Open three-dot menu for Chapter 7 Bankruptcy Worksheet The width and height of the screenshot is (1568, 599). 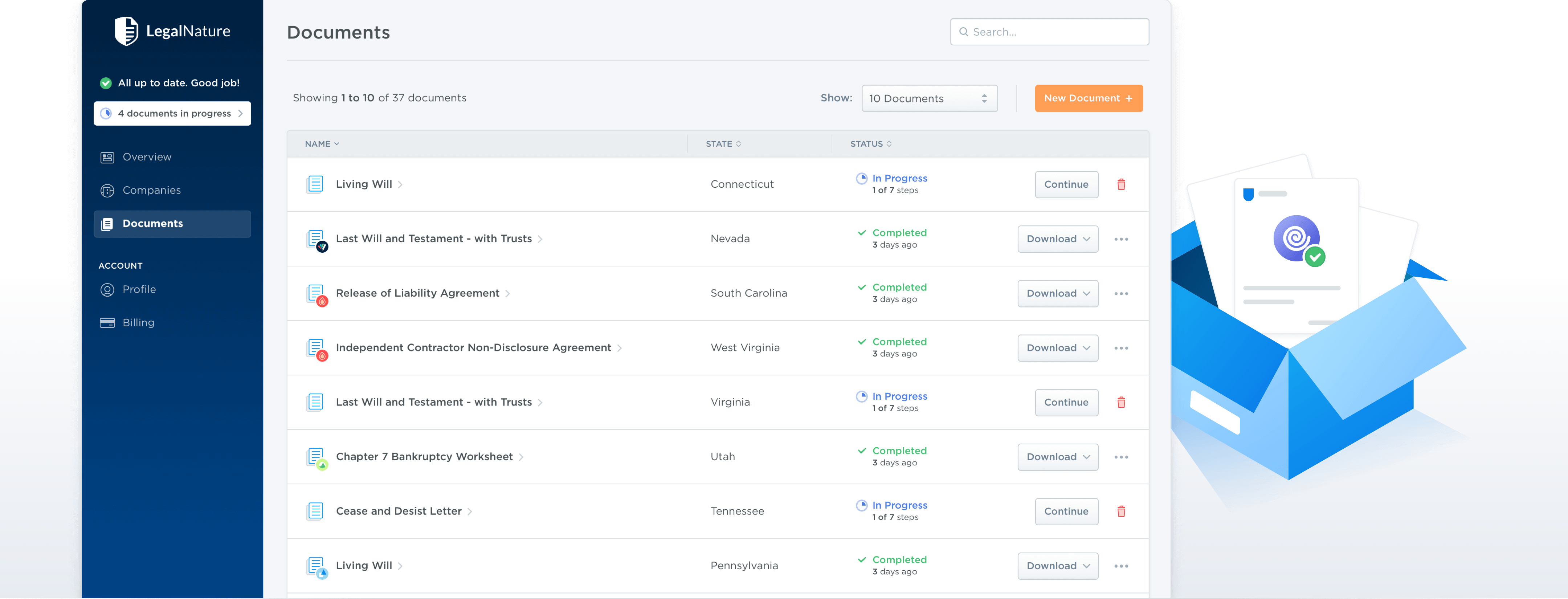(1120, 457)
